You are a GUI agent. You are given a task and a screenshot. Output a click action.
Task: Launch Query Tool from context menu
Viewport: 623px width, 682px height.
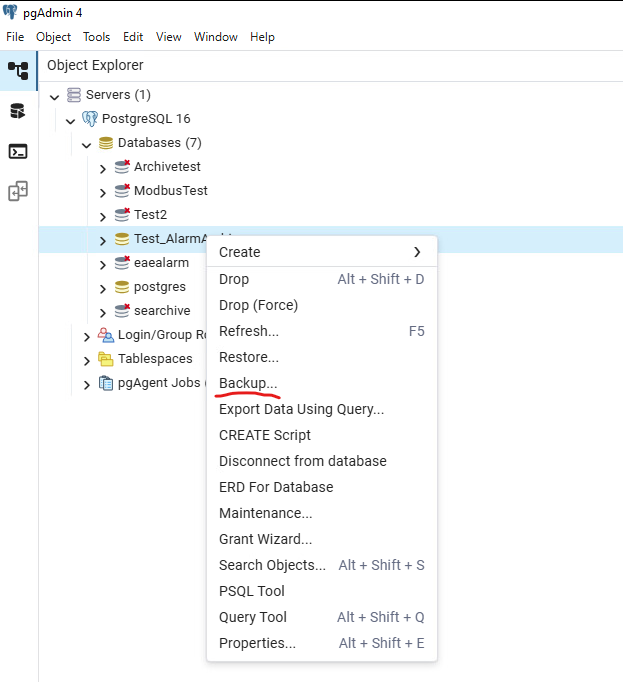coord(322,617)
